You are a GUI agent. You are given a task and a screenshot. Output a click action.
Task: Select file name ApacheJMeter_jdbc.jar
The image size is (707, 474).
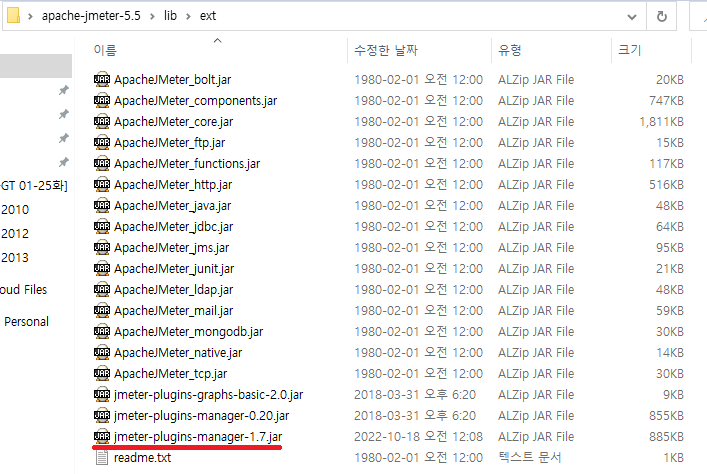tap(174, 227)
